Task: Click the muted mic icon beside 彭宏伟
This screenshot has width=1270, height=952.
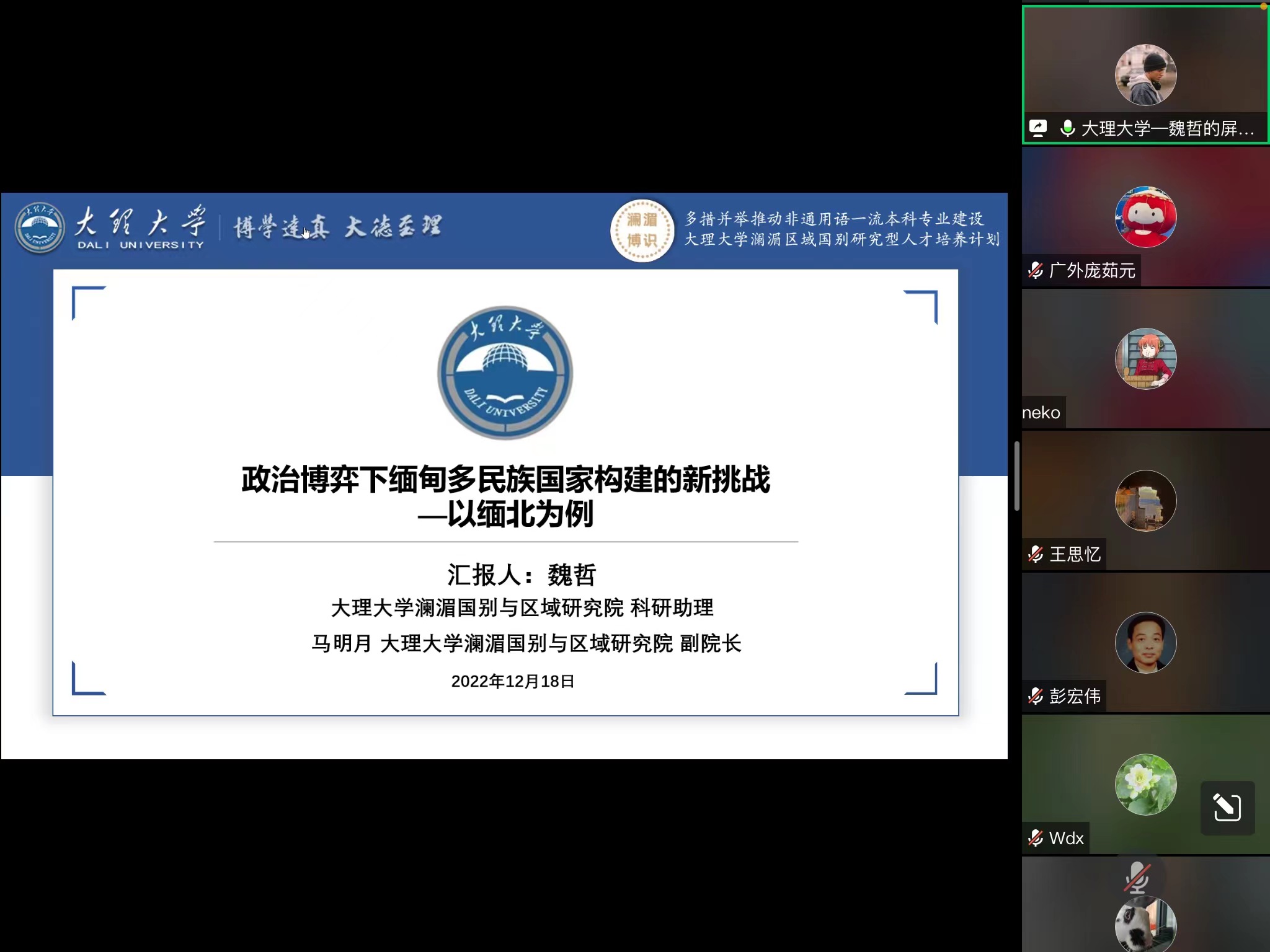Action: click(x=1036, y=696)
